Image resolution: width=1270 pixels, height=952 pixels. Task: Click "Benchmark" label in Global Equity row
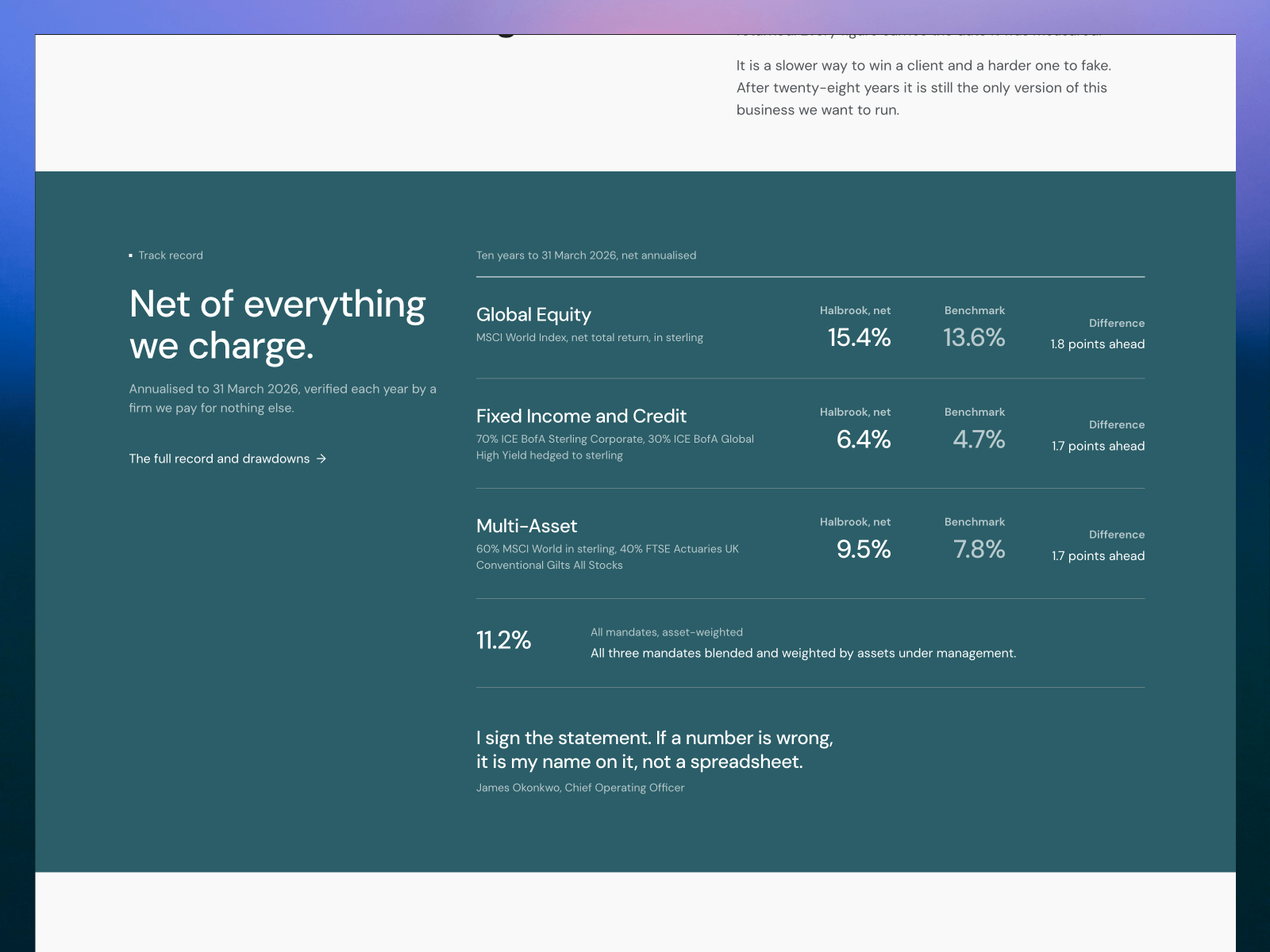975,311
